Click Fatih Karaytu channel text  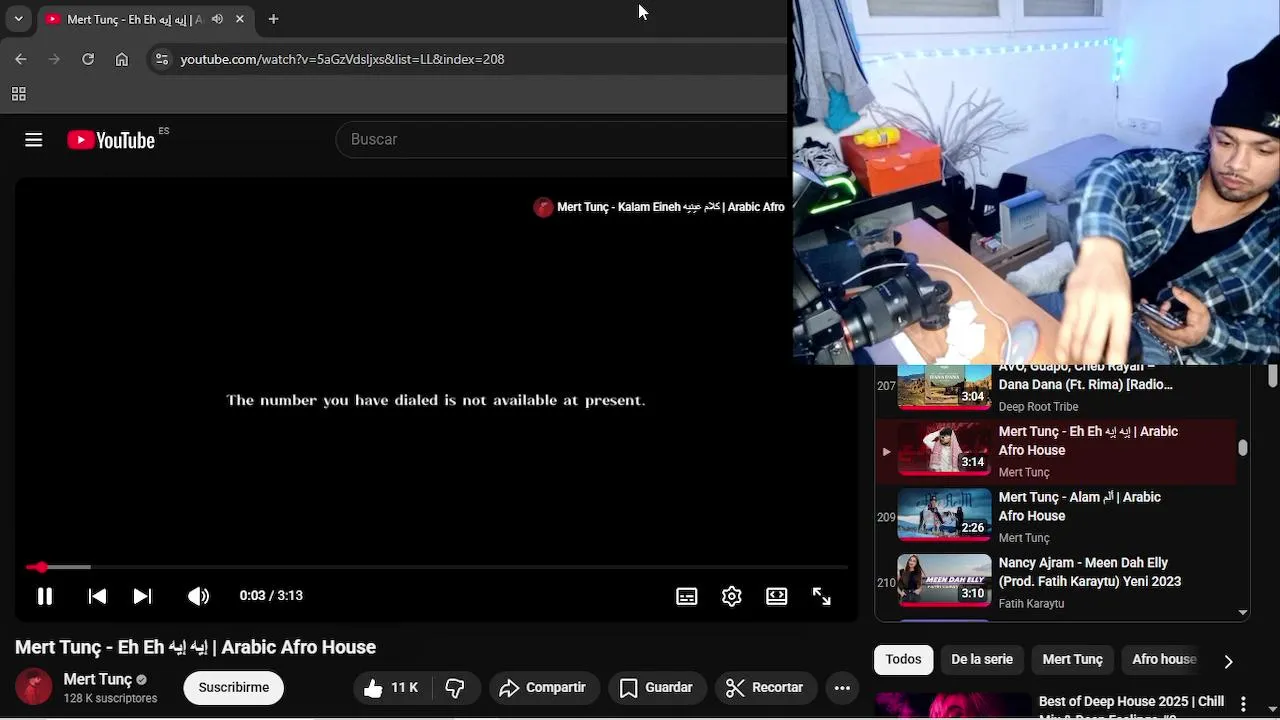[x=1031, y=604]
